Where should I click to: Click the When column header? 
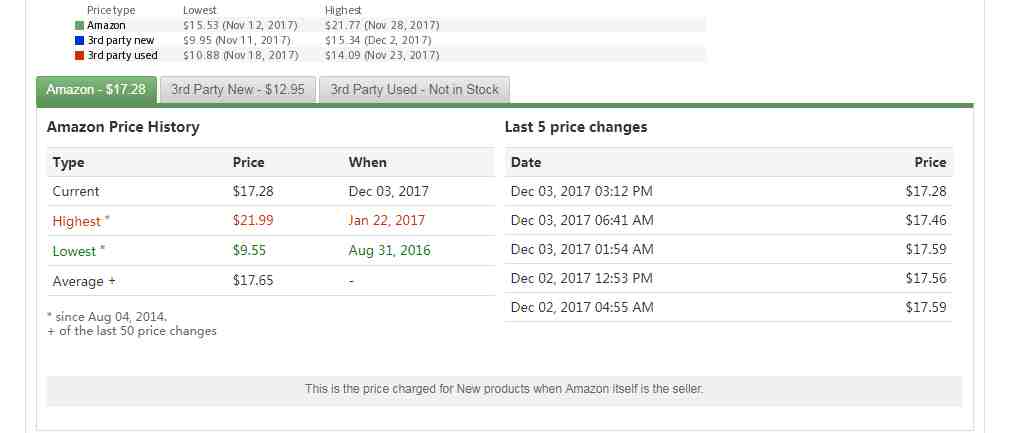[x=368, y=163]
